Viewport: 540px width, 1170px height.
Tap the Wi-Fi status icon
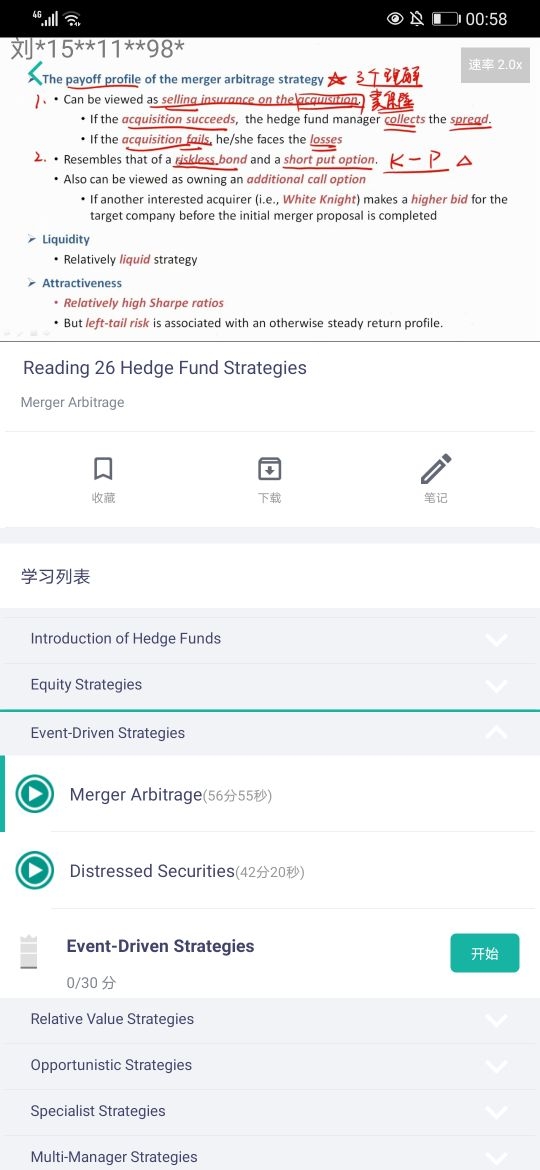[x=72, y=19]
